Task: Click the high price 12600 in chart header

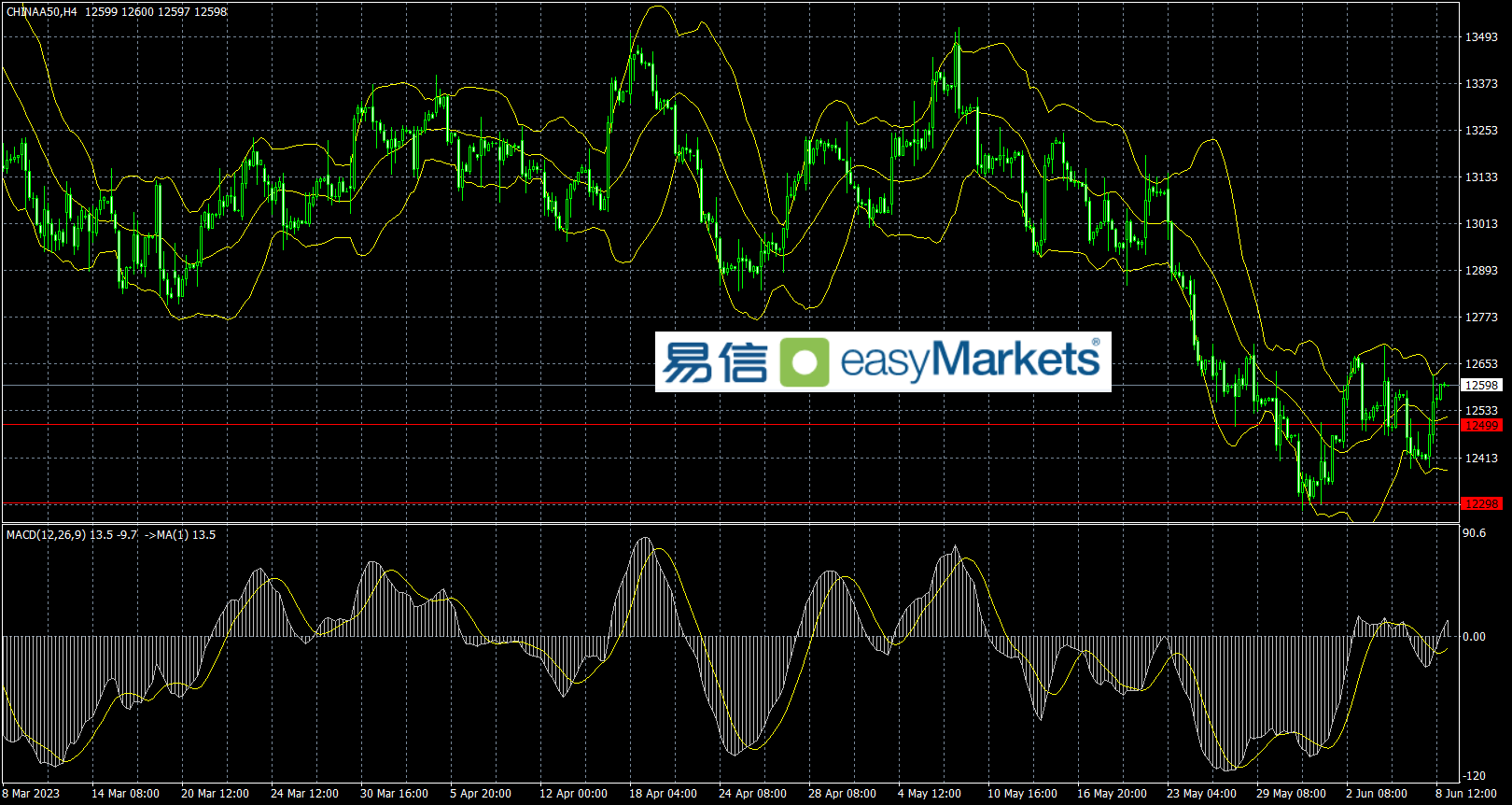Action: [x=137, y=12]
